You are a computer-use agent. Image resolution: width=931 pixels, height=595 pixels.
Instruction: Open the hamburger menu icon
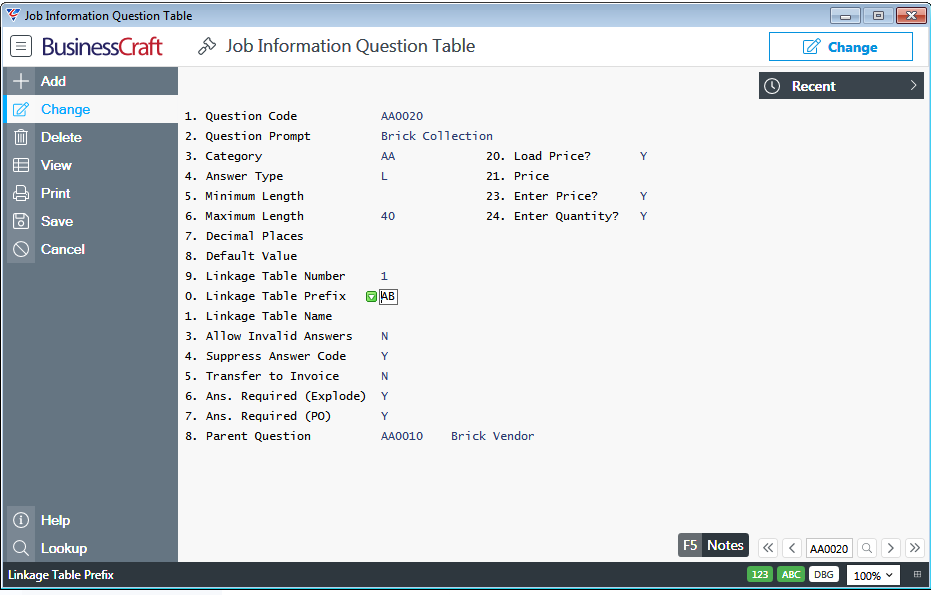click(21, 46)
